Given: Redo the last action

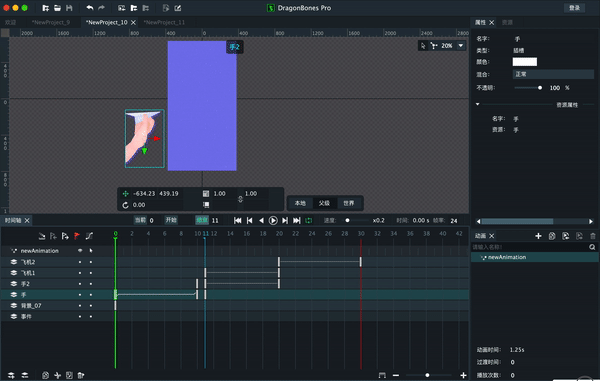Looking at the screenshot, I should pos(101,8).
